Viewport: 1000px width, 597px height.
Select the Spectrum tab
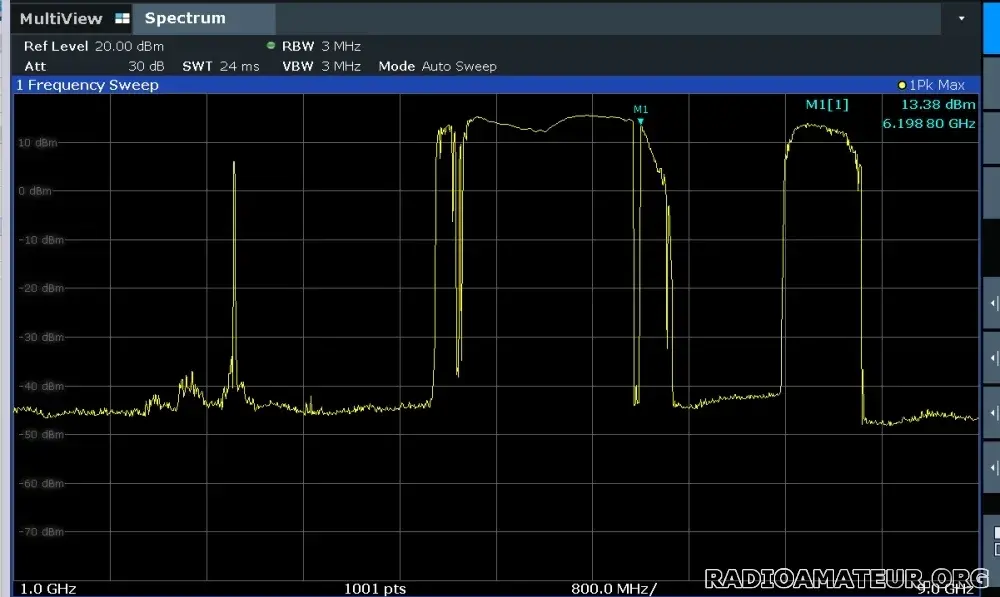pyautogui.click(x=185, y=19)
